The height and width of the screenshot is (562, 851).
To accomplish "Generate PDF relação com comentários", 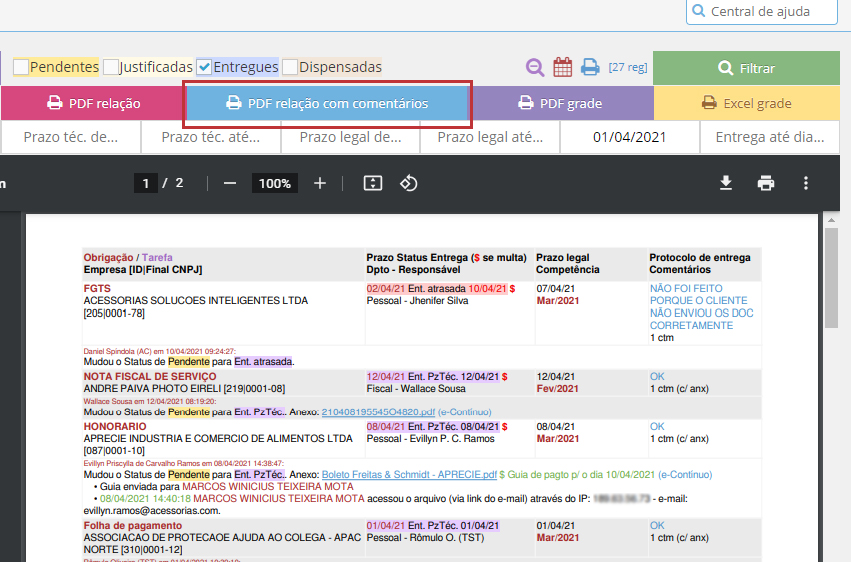I will pos(327,103).
